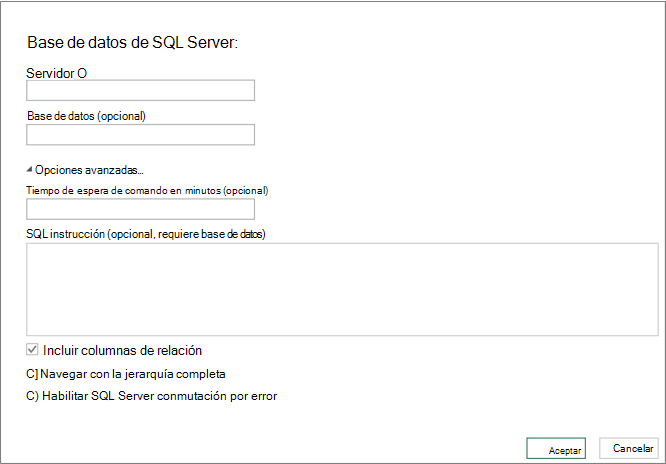Image resolution: width=666 pixels, height=464 pixels.
Task: Click the "SQL instrucción" label text
Action: point(68,234)
